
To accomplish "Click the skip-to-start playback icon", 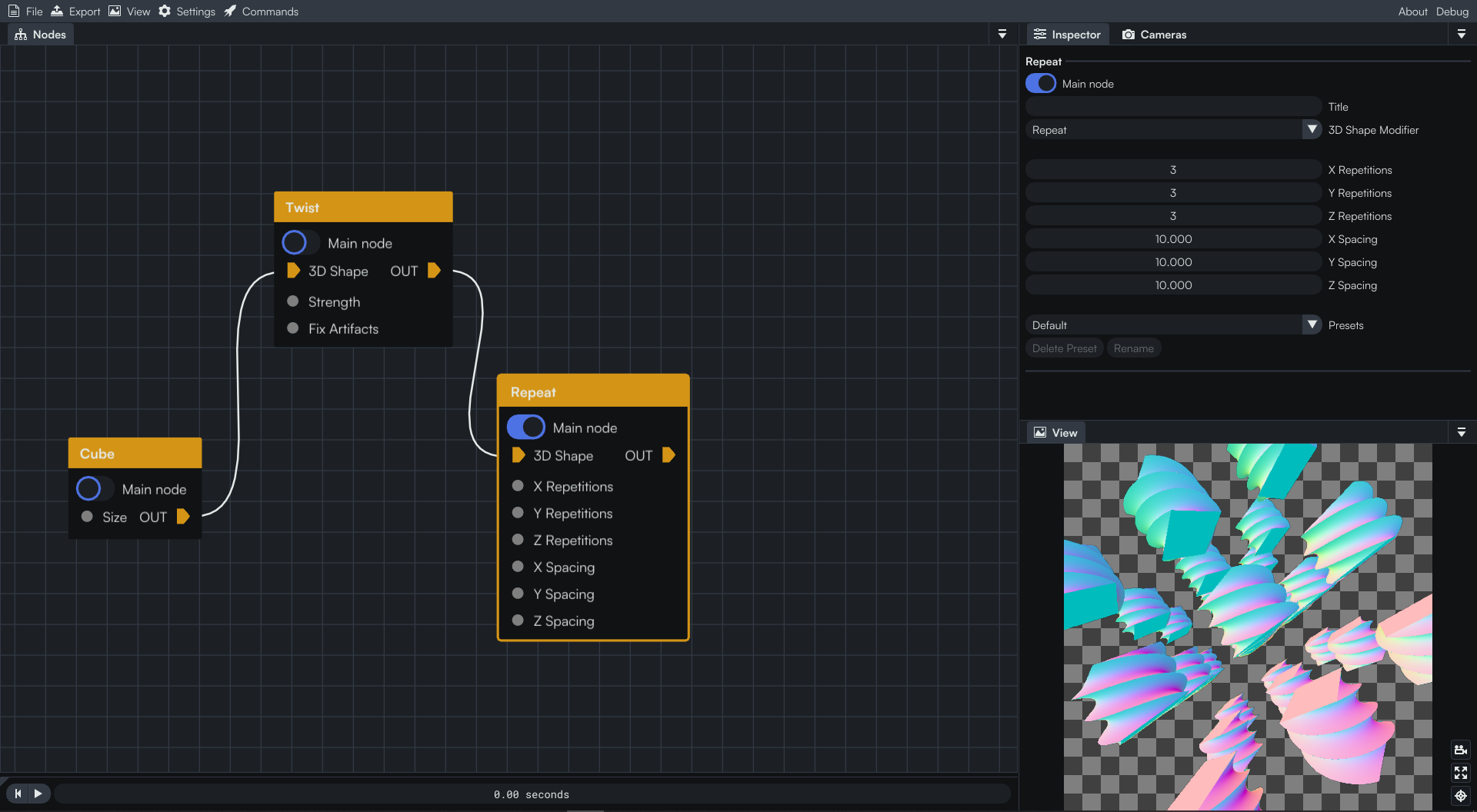I will tap(18, 794).
